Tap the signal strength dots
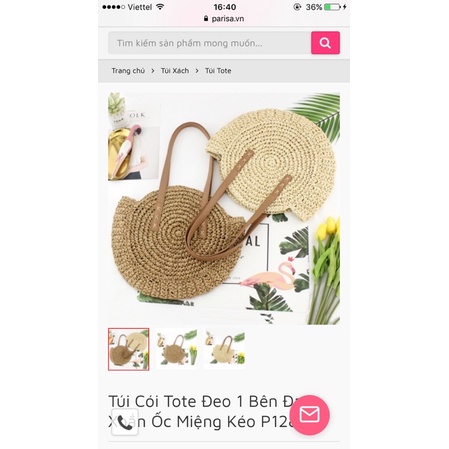This screenshot has width=449, height=449. [113, 7]
